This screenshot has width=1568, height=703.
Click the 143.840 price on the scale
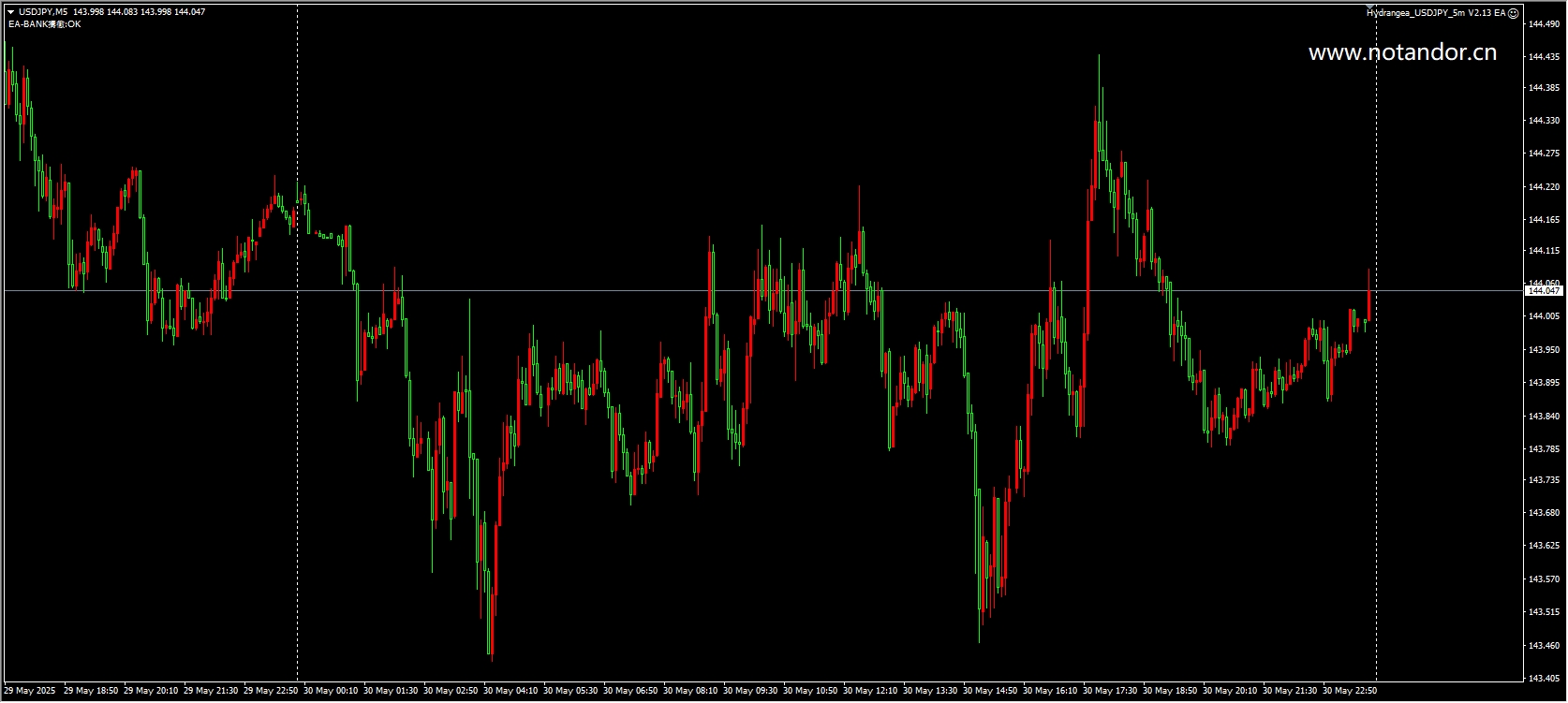click(1544, 417)
